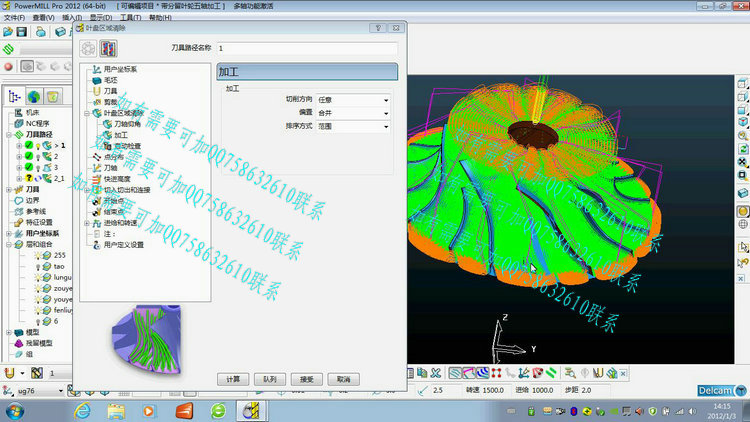Open toolpath strategies green icon
The image size is (750, 422).
8,49
